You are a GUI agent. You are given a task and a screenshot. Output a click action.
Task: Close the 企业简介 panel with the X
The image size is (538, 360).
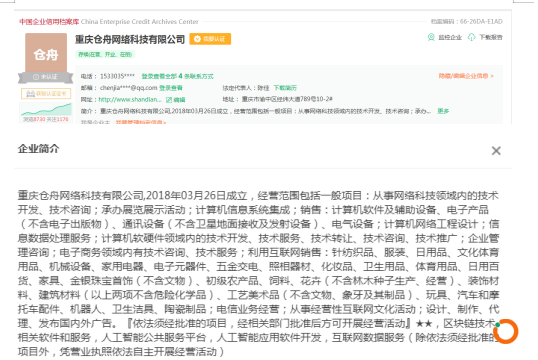click(496, 151)
